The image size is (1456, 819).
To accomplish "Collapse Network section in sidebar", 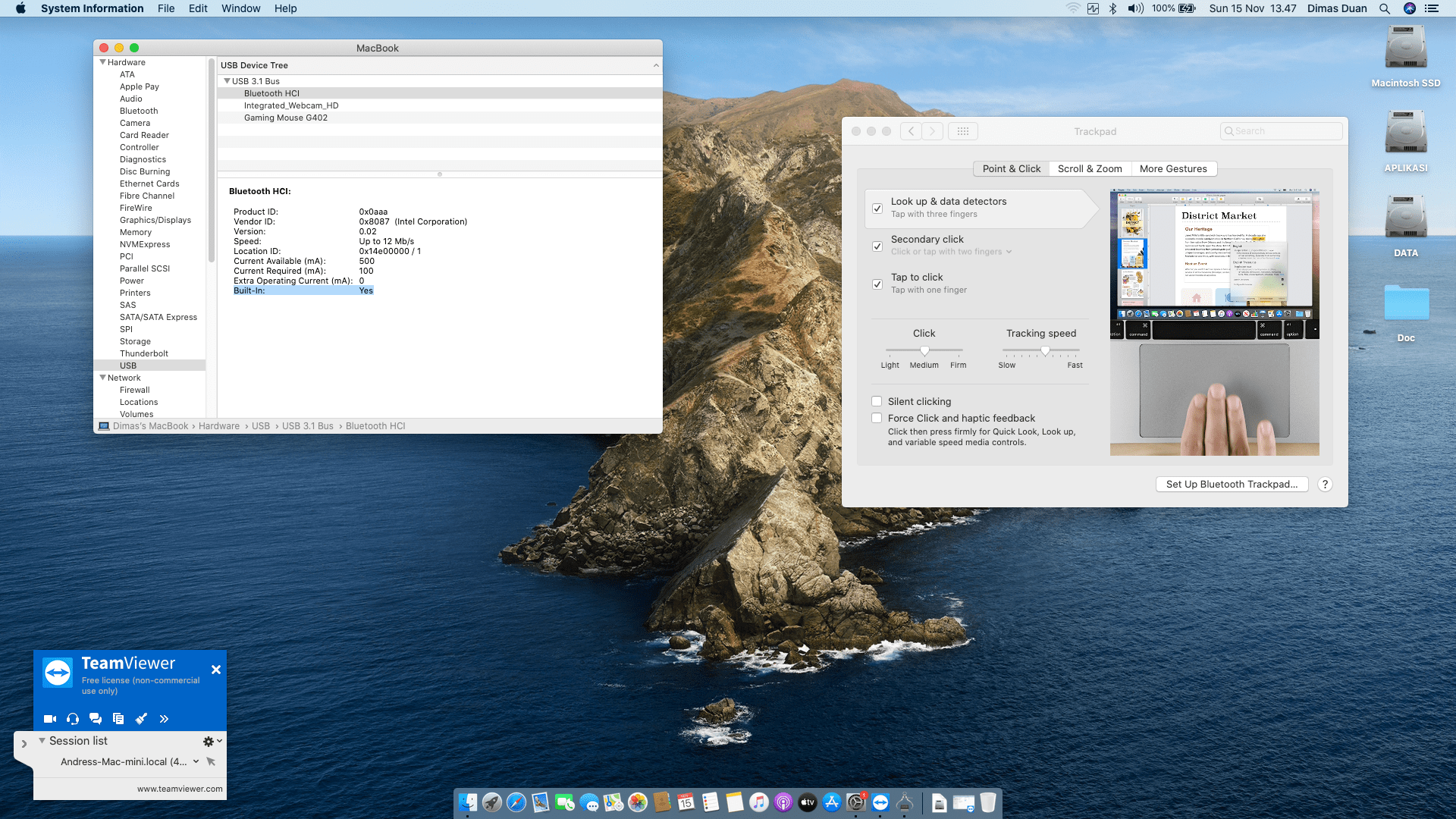I will pyautogui.click(x=102, y=378).
